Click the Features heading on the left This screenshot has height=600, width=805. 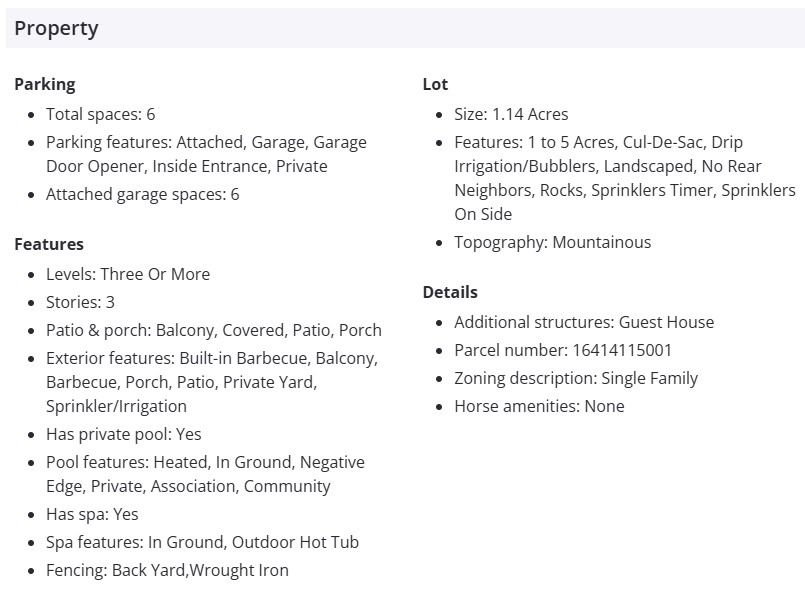click(49, 244)
